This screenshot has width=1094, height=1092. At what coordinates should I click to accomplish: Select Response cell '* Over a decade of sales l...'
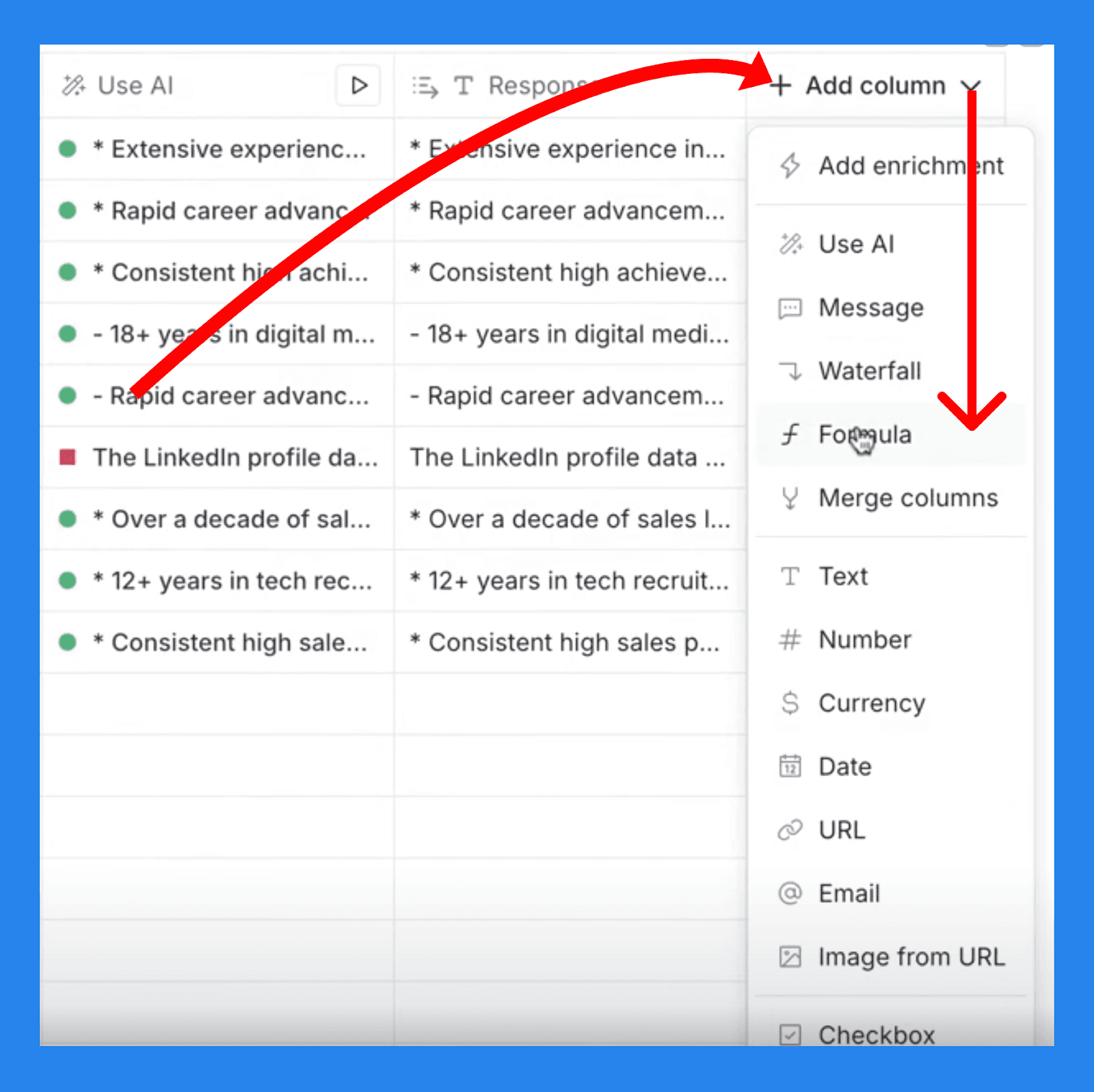click(x=570, y=519)
